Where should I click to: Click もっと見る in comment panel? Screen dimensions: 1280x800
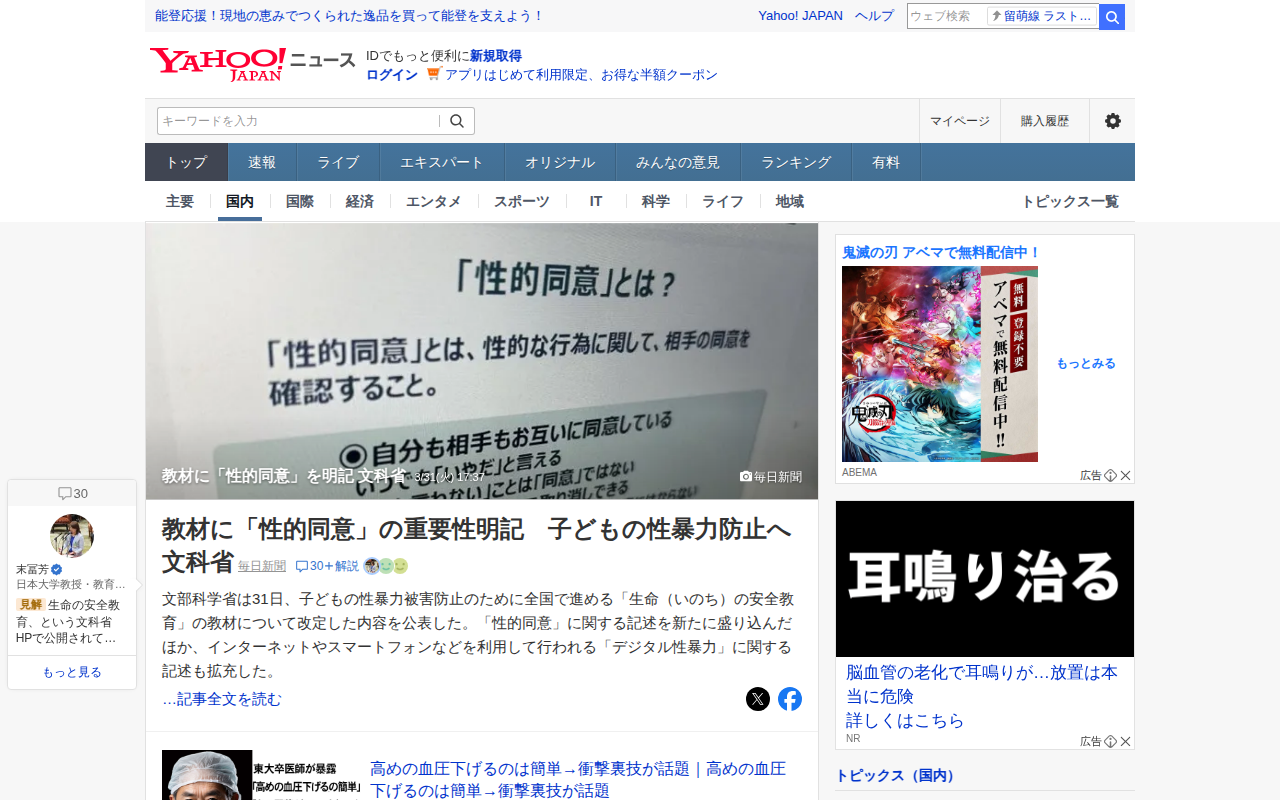click(x=72, y=672)
